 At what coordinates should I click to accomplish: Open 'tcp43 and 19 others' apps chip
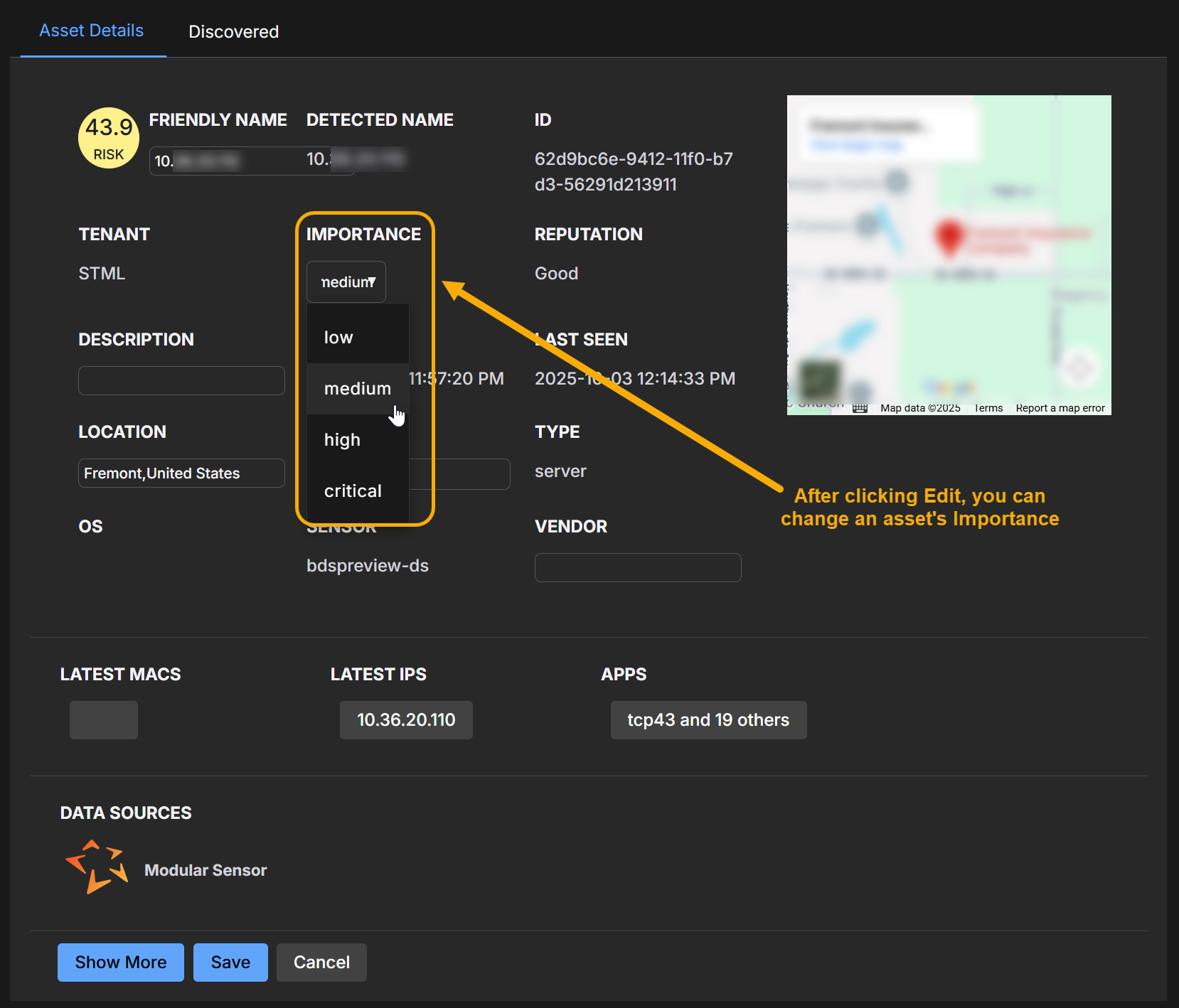pos(708,720)
